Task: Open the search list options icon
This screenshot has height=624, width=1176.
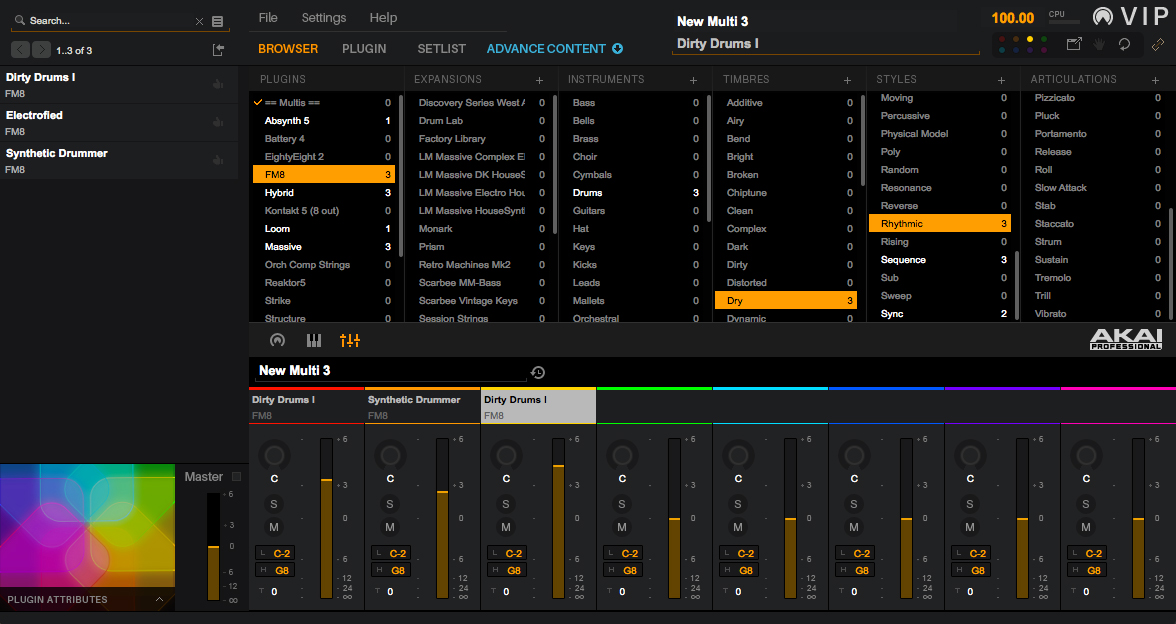Action: pos(218,21)
